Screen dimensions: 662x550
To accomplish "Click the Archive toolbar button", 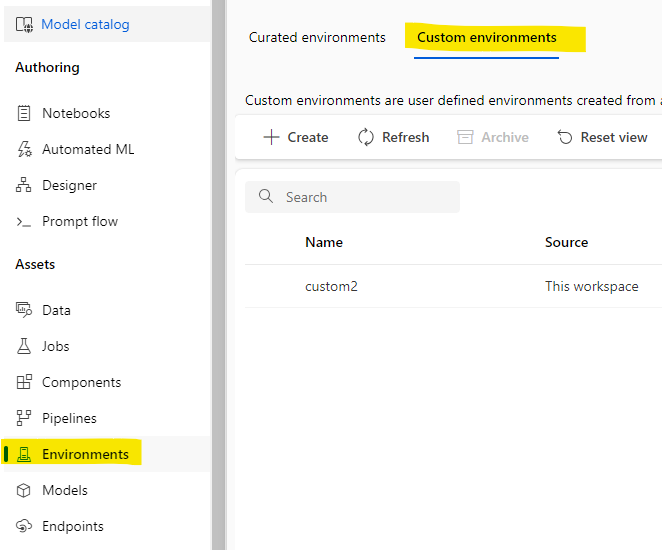I will pyautogui.click(x=493, y=137).
